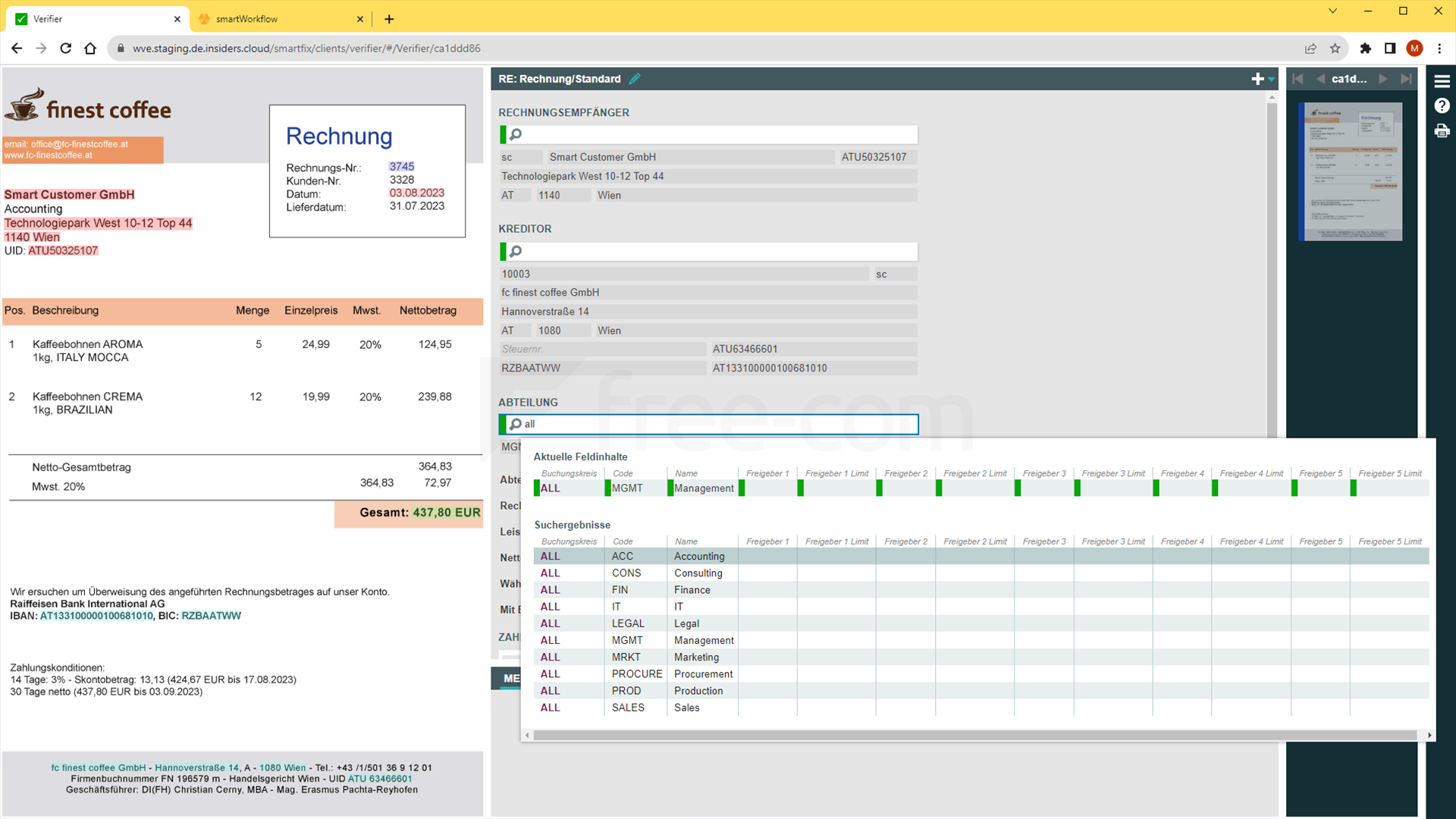Click the printer icon in sidebar
Screen dimensions: 1456x819
[1442, 131]
